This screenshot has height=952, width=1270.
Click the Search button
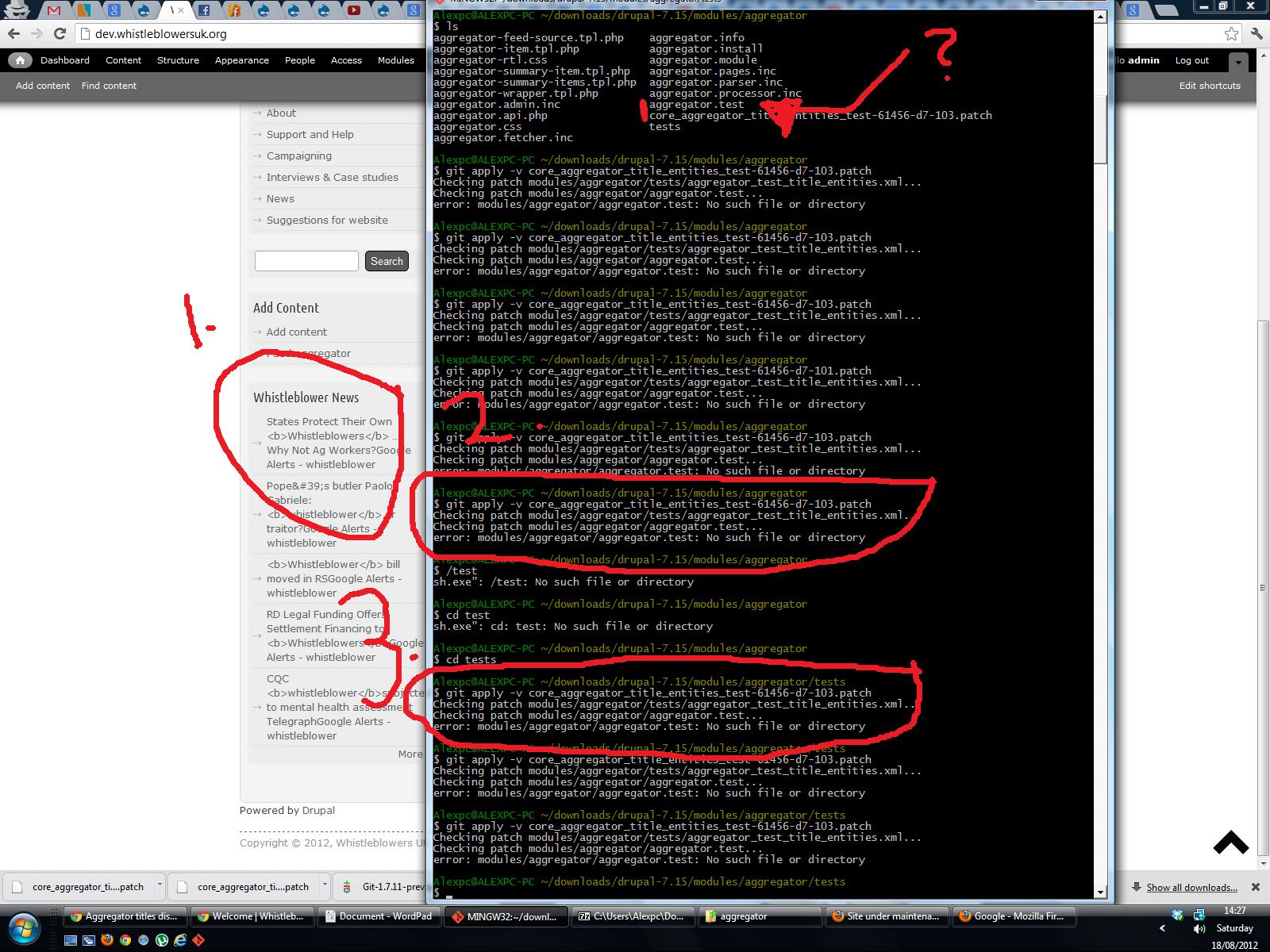387,261
